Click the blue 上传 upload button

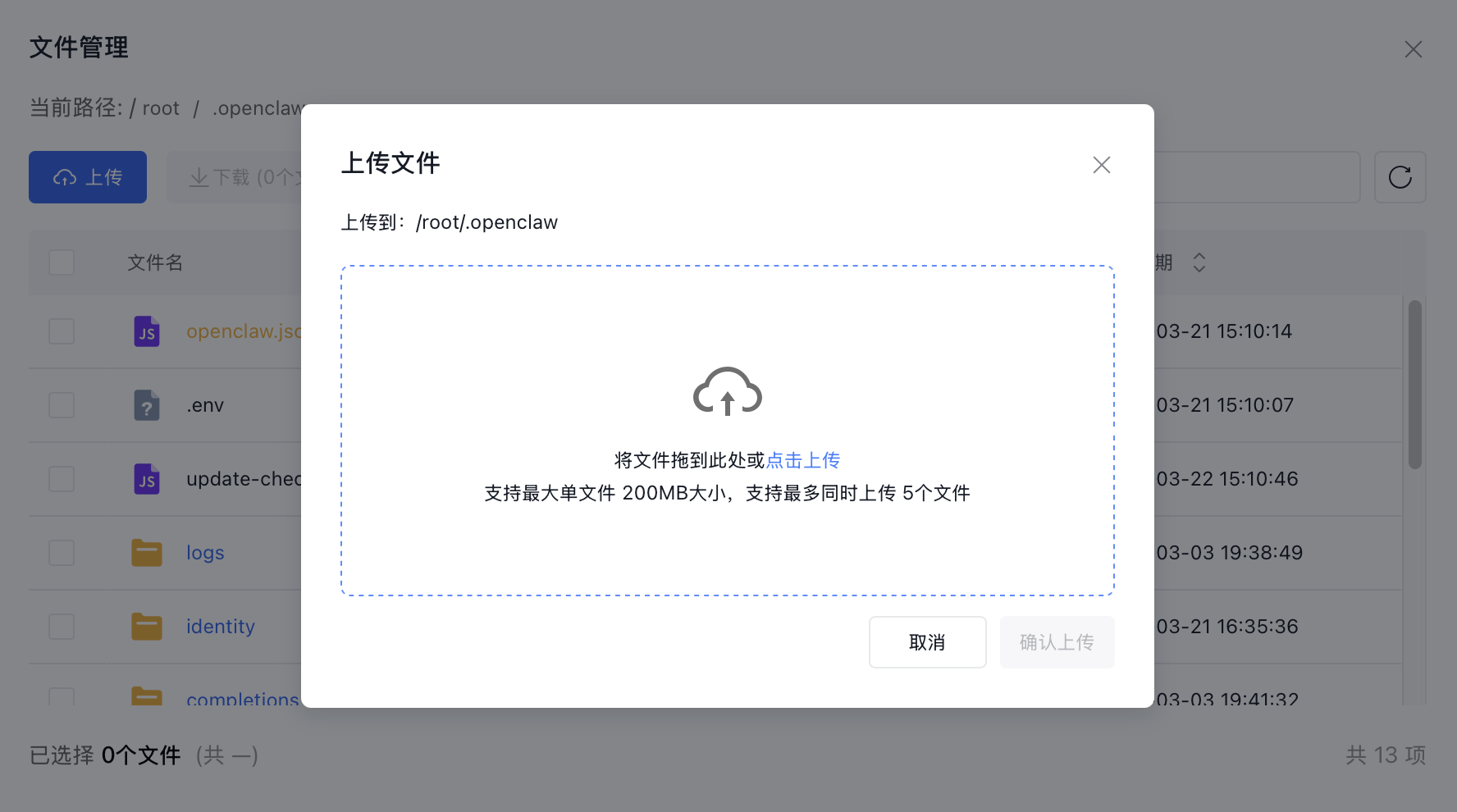click(x=88, y=177)
